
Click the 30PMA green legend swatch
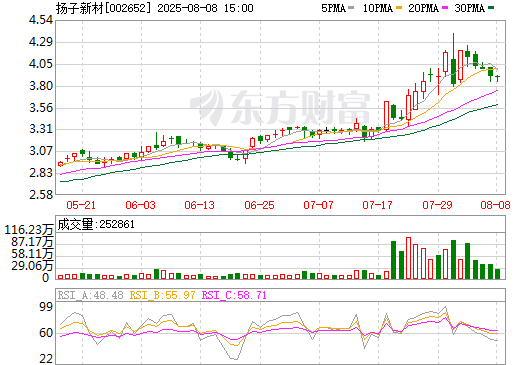click(x=491, y=7)
